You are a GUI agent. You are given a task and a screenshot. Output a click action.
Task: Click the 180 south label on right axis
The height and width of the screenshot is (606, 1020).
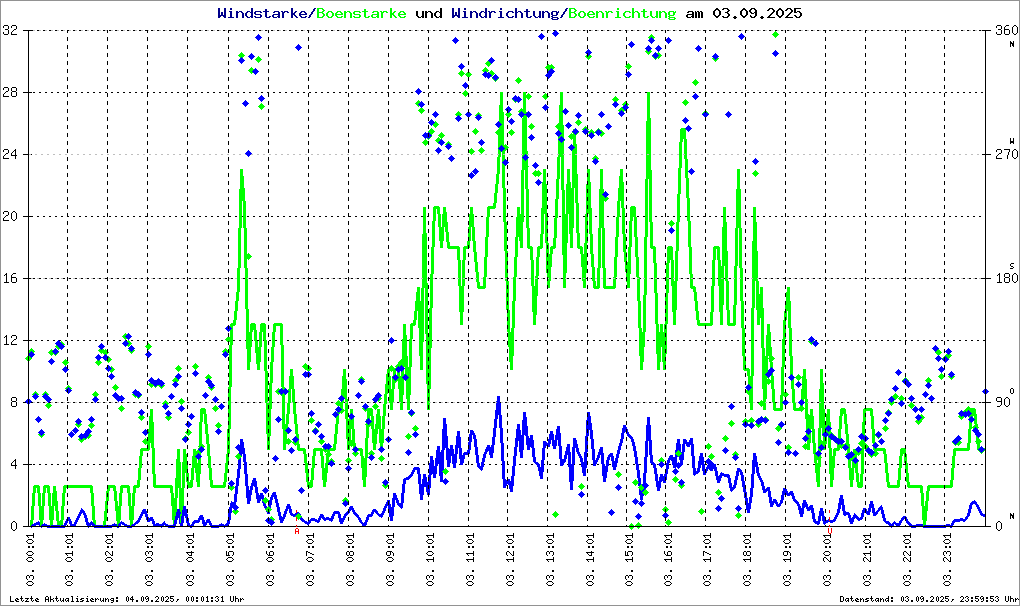coord(1004,278)
